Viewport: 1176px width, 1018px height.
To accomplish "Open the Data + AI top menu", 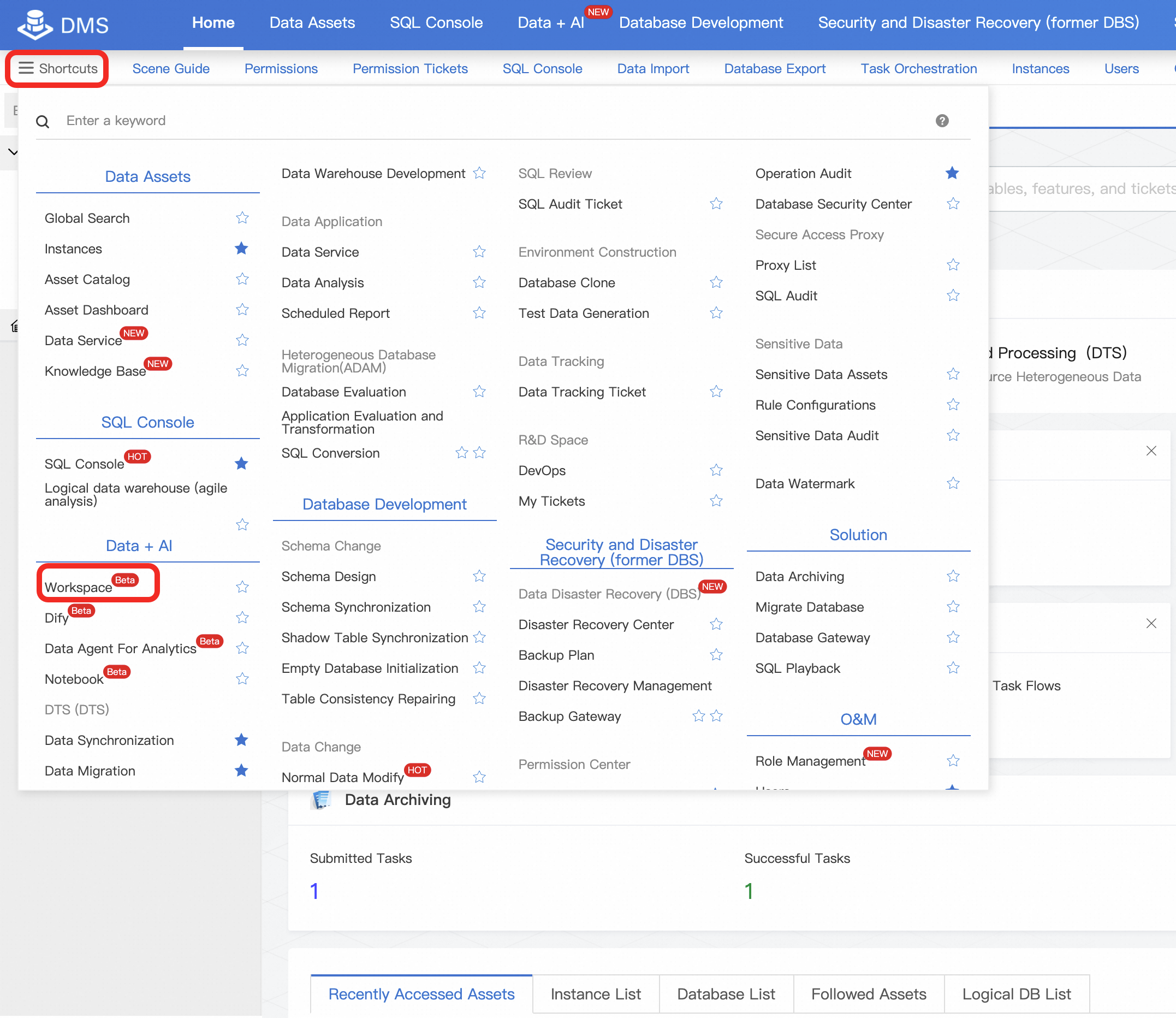I will click(x=550, y=23).
